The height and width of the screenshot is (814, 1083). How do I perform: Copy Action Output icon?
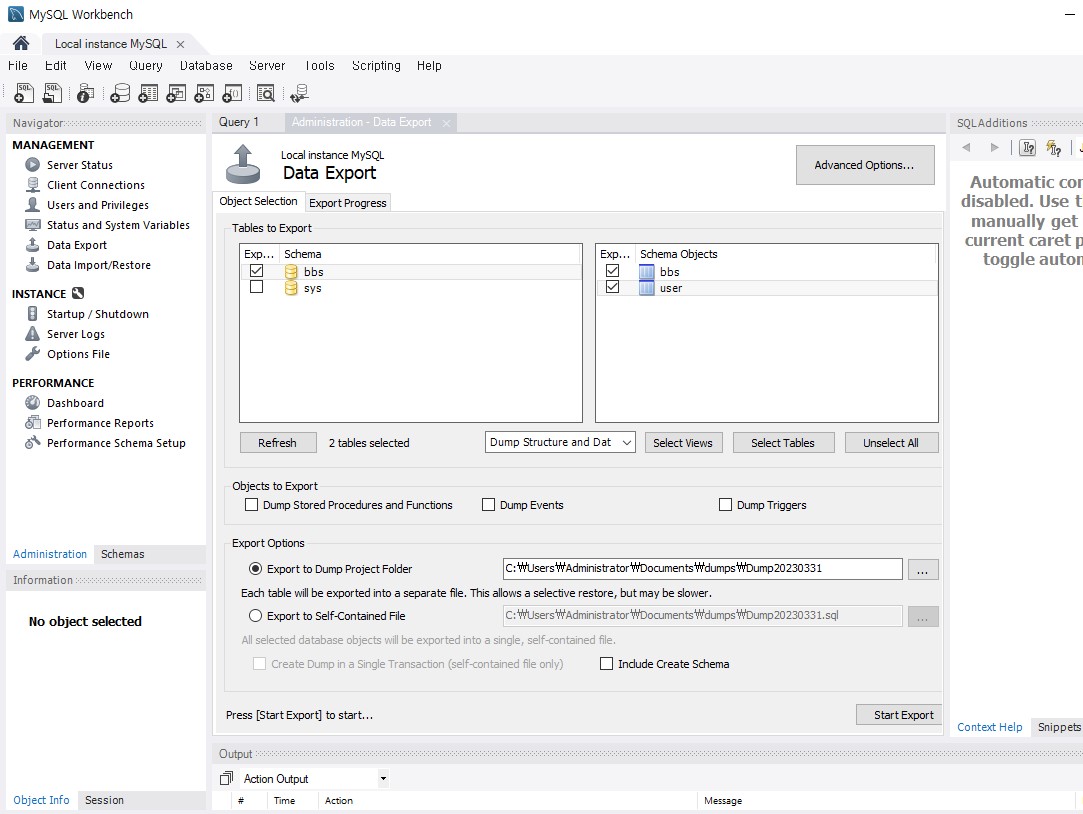pyautogui.click(x=227, y=778)
